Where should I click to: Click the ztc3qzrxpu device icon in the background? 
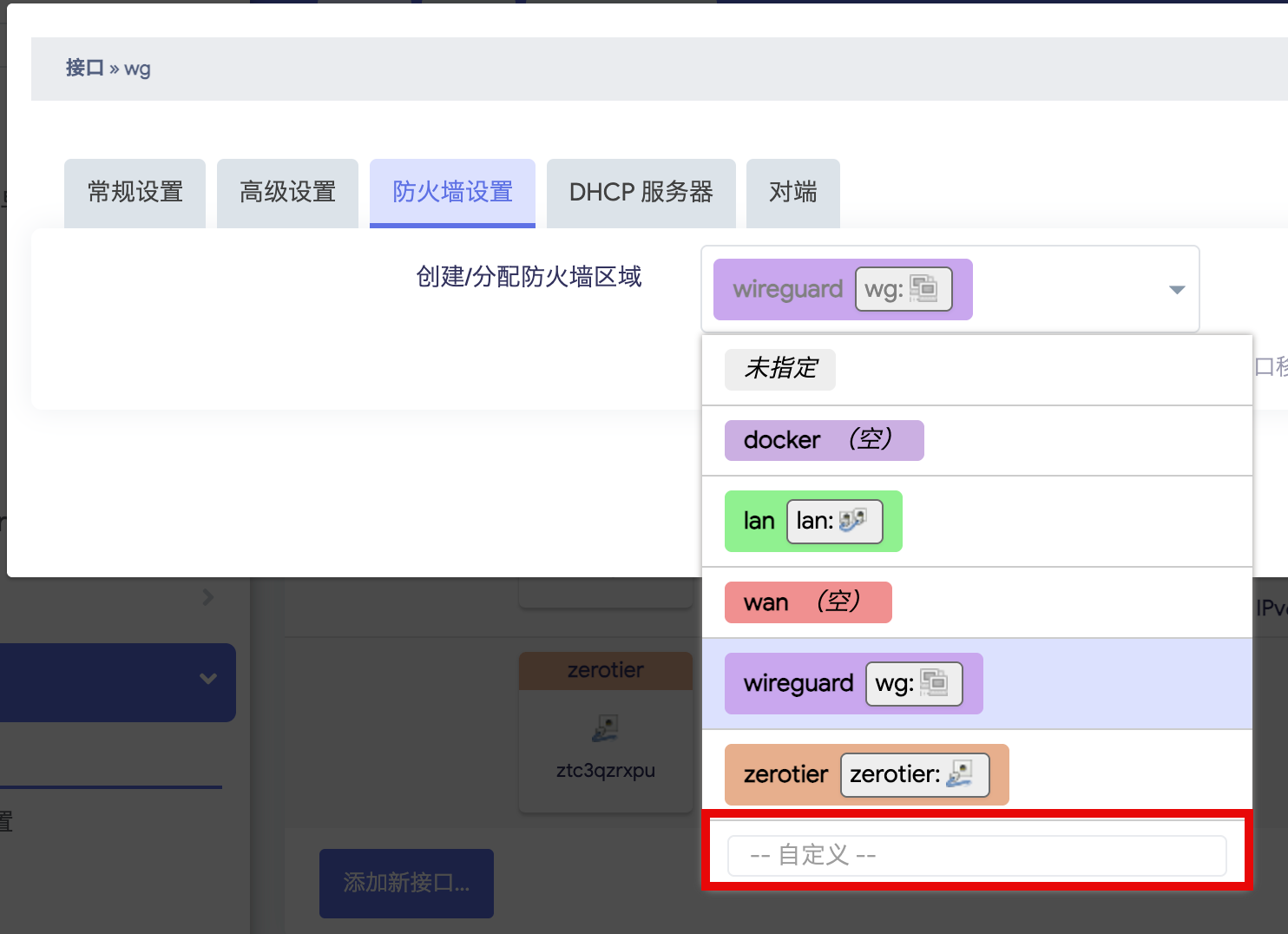click(605, 727)
